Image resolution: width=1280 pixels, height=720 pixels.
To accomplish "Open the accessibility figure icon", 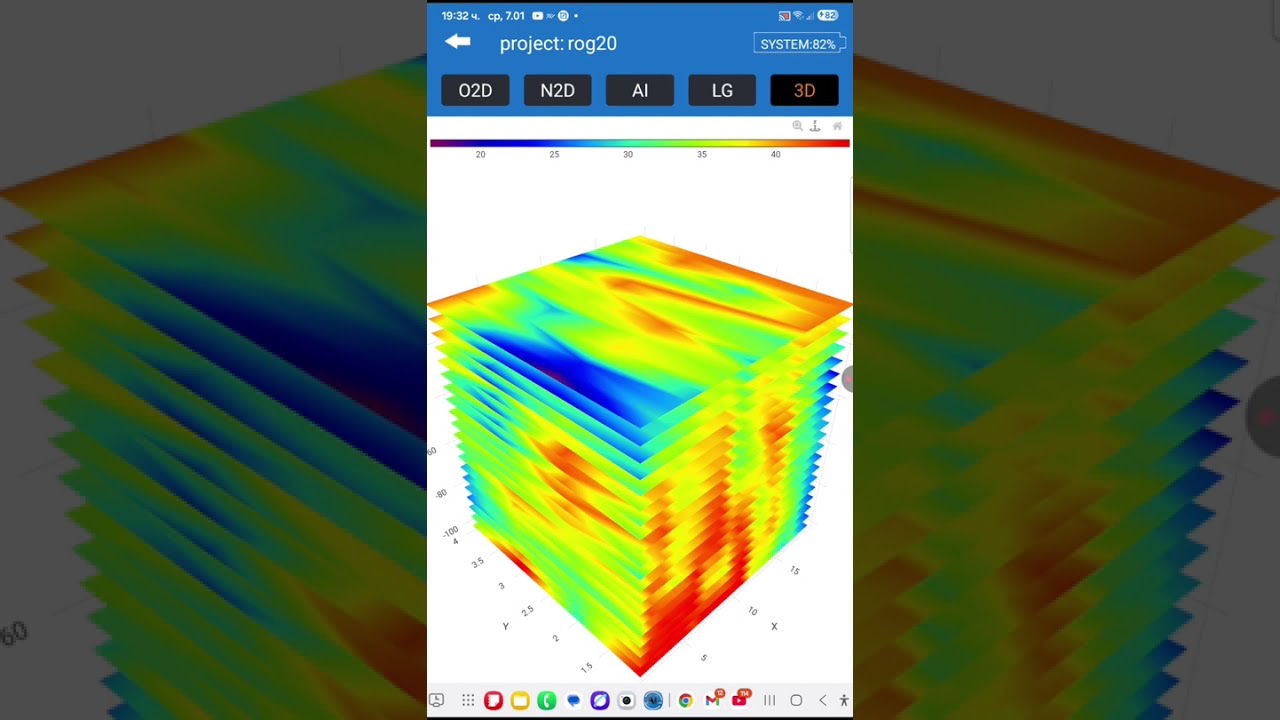I will 843,701.
